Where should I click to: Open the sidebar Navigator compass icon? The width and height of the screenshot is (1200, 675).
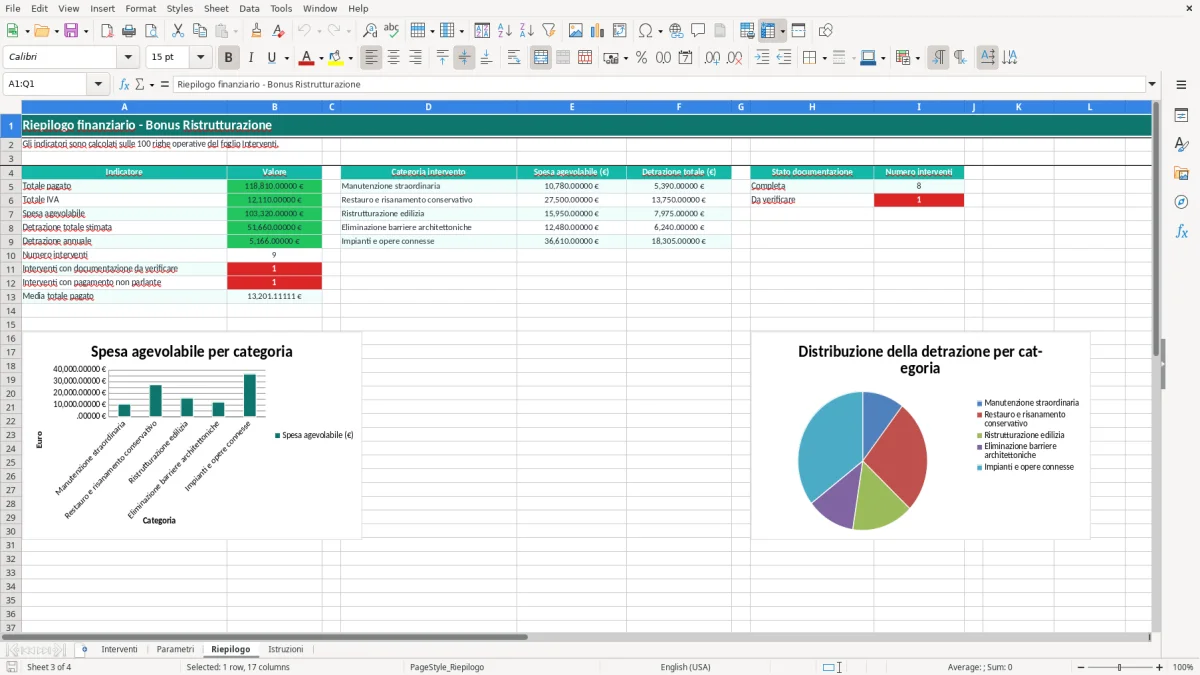(x=1181, y=202)
